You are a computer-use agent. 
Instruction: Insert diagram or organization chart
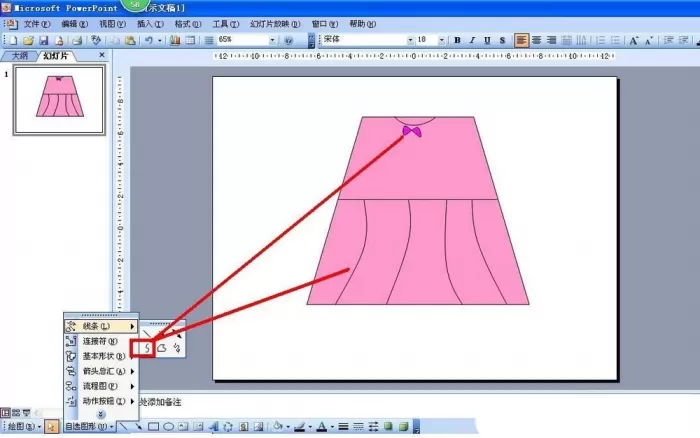pyautogui.click(x=228, y=427)
